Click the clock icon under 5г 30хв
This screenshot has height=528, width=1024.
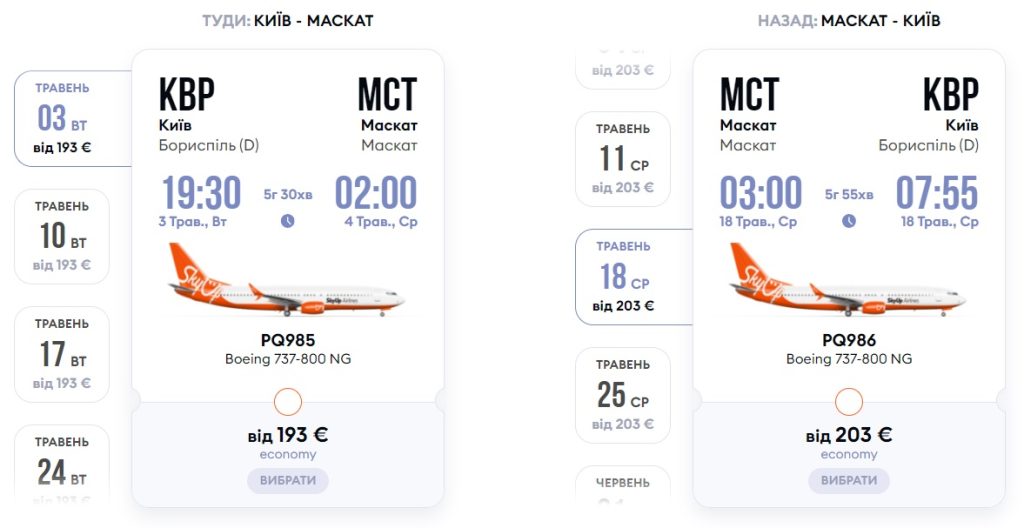288,221
